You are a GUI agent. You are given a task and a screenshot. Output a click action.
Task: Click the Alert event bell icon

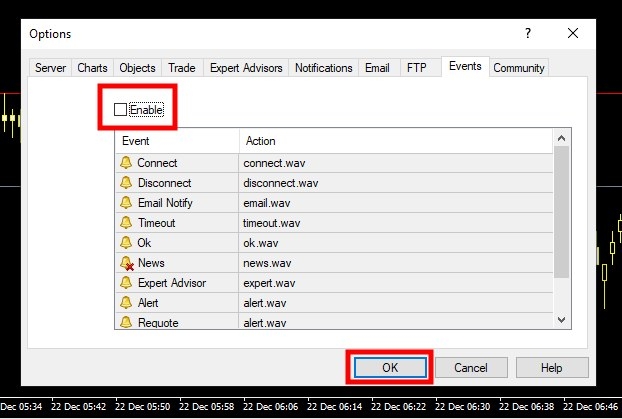pos(126,303)
